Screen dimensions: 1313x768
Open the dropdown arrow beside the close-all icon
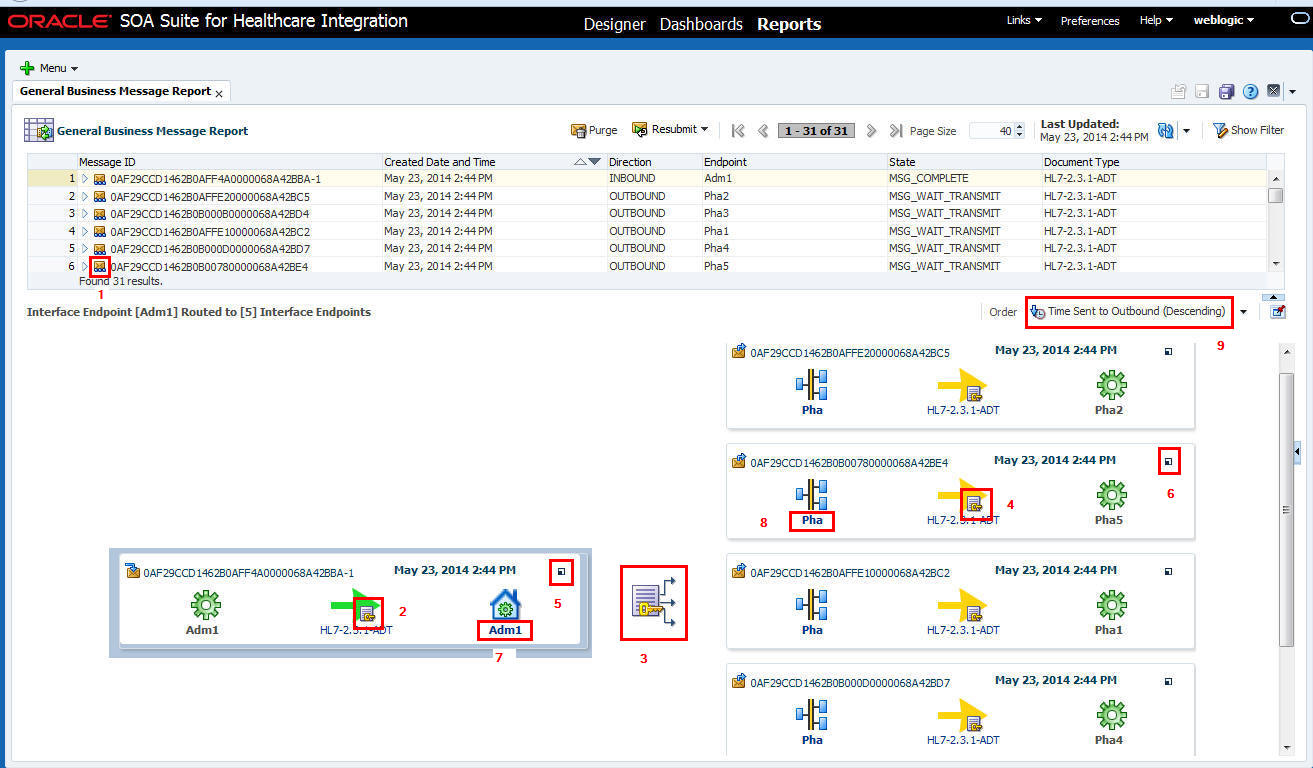point(1292,92)
